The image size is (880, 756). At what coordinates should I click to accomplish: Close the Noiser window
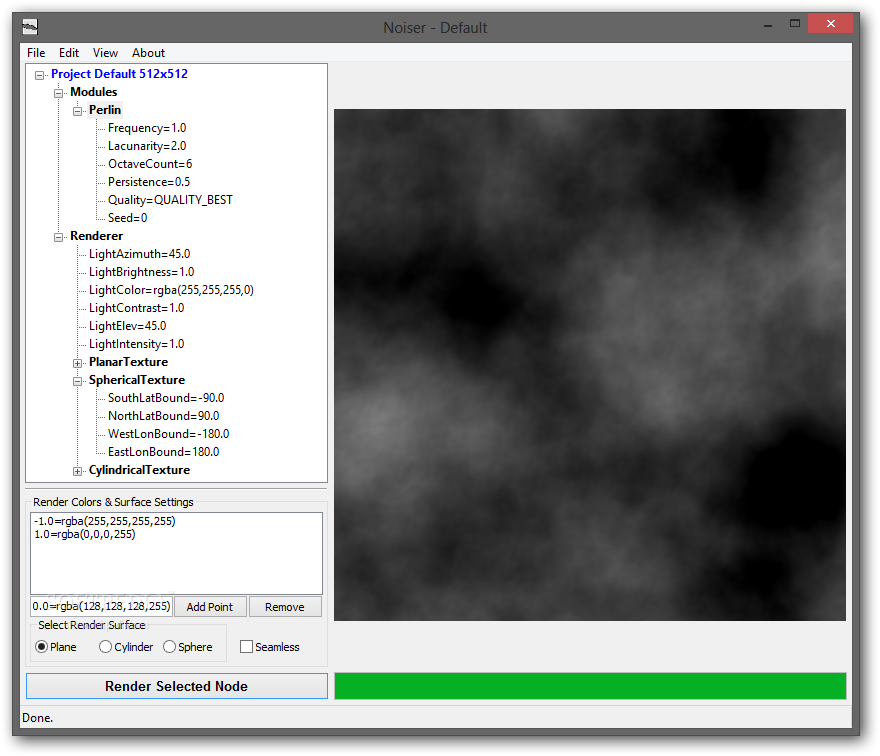(x=831, y=24)
